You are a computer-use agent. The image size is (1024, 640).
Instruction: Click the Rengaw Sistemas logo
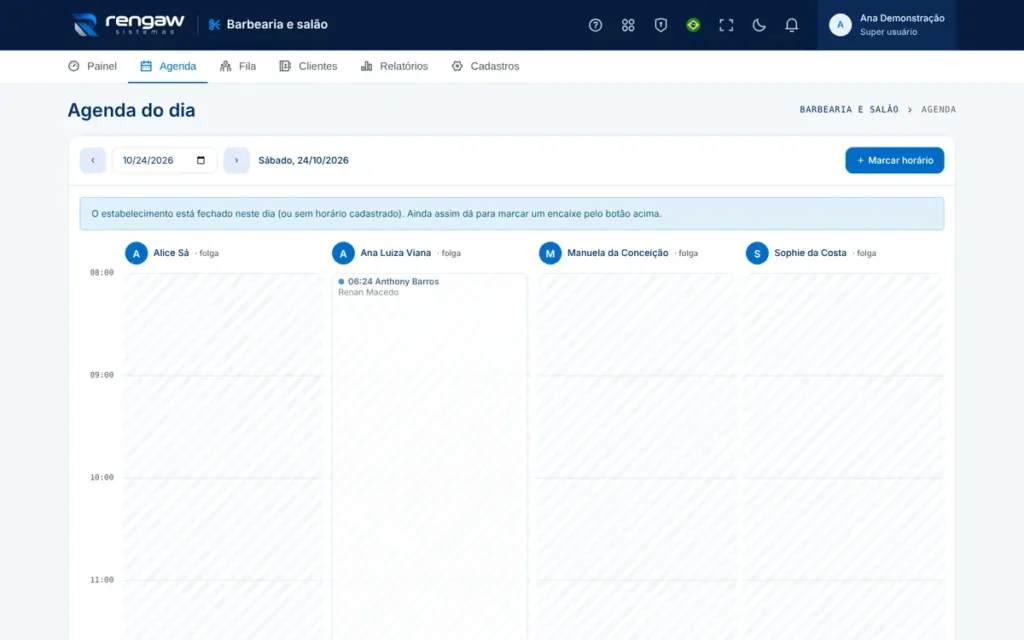(x=129, y=25)
